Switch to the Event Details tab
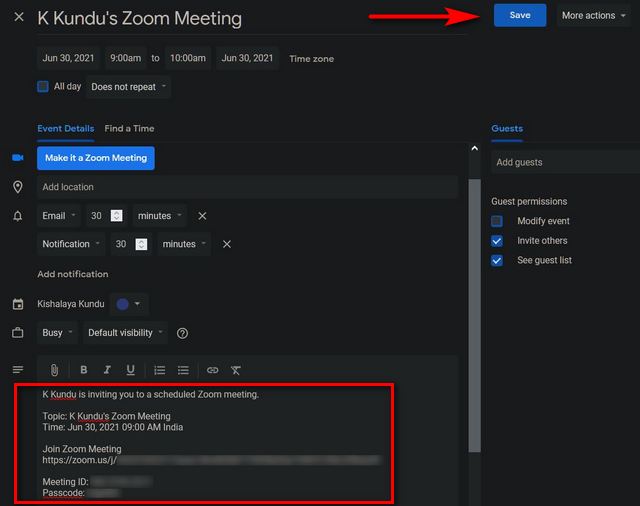 [66, 129]
